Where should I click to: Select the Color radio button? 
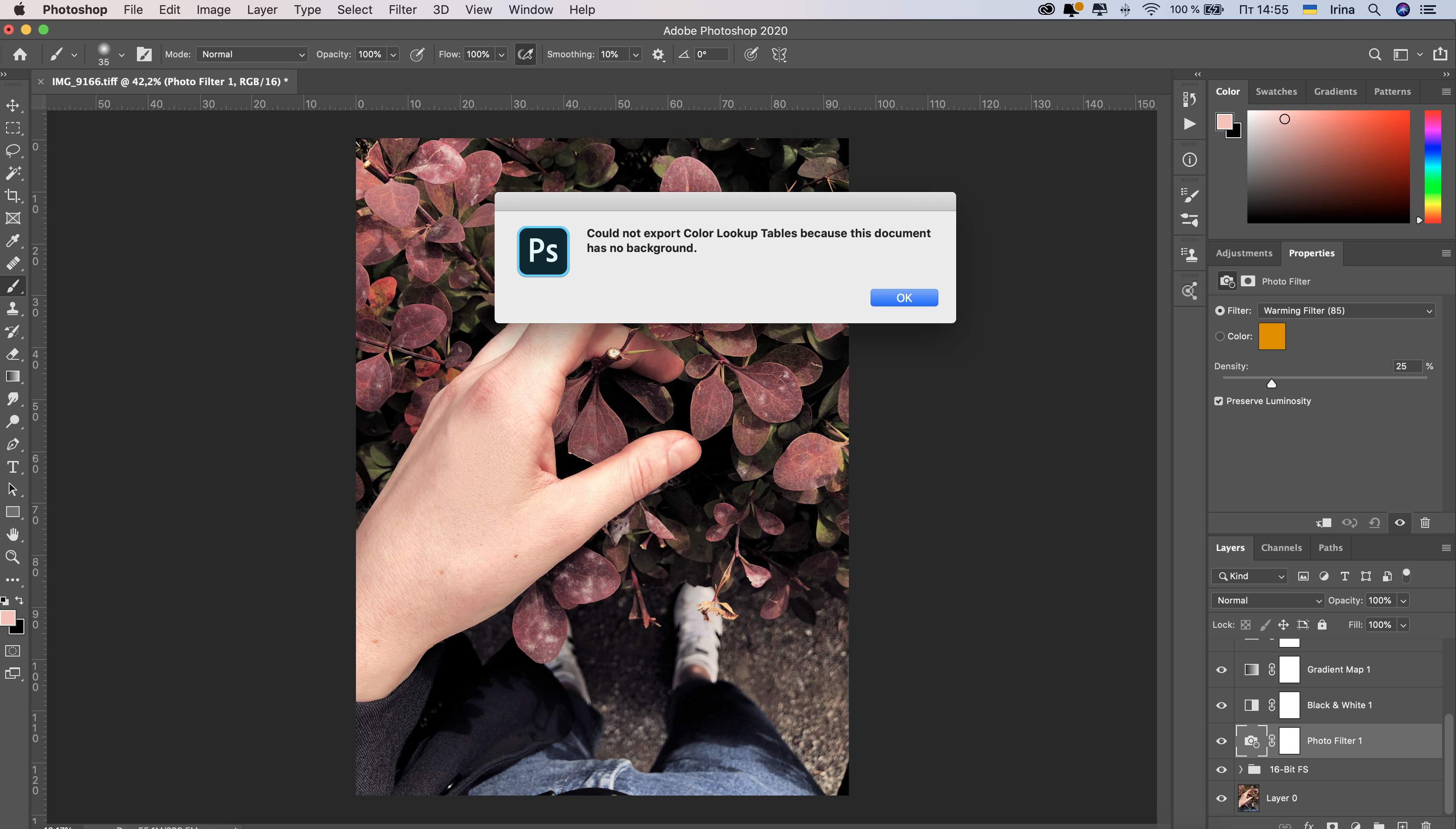click(1220, 336)
